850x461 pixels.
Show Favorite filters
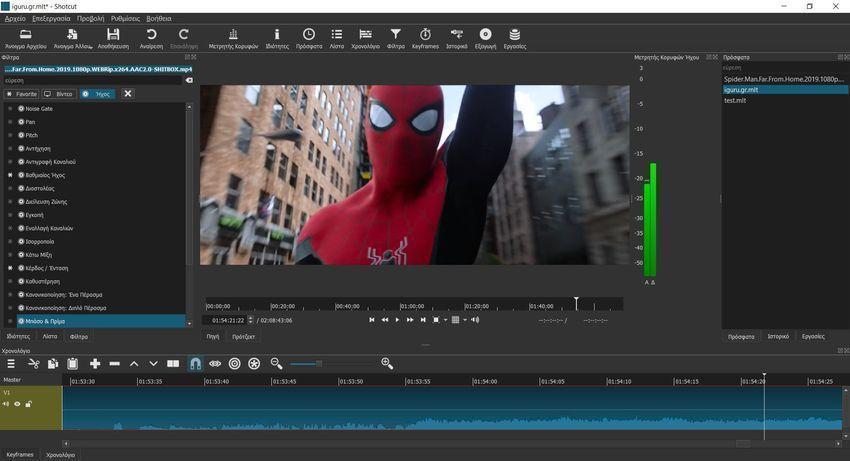coord(22,94)
